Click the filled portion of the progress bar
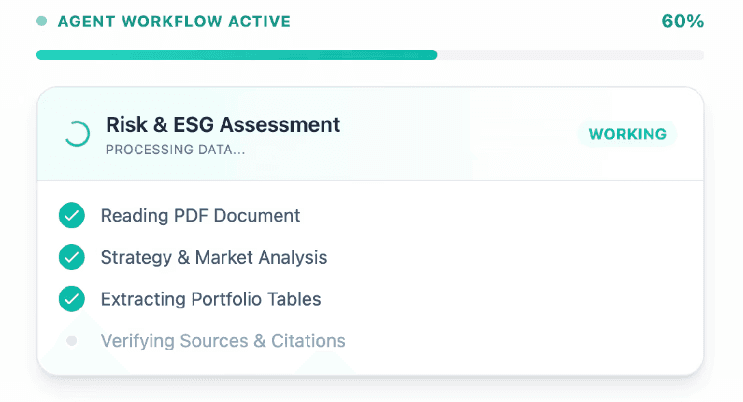 pos(236,55)
